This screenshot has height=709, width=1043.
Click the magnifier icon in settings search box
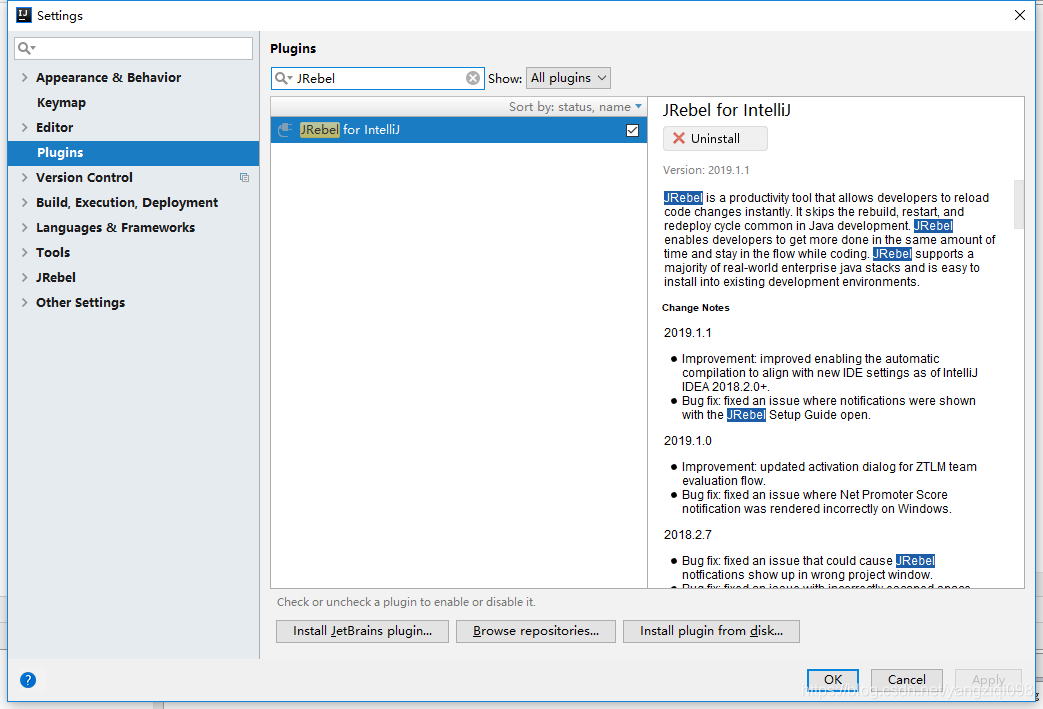(x=27, y=48)
